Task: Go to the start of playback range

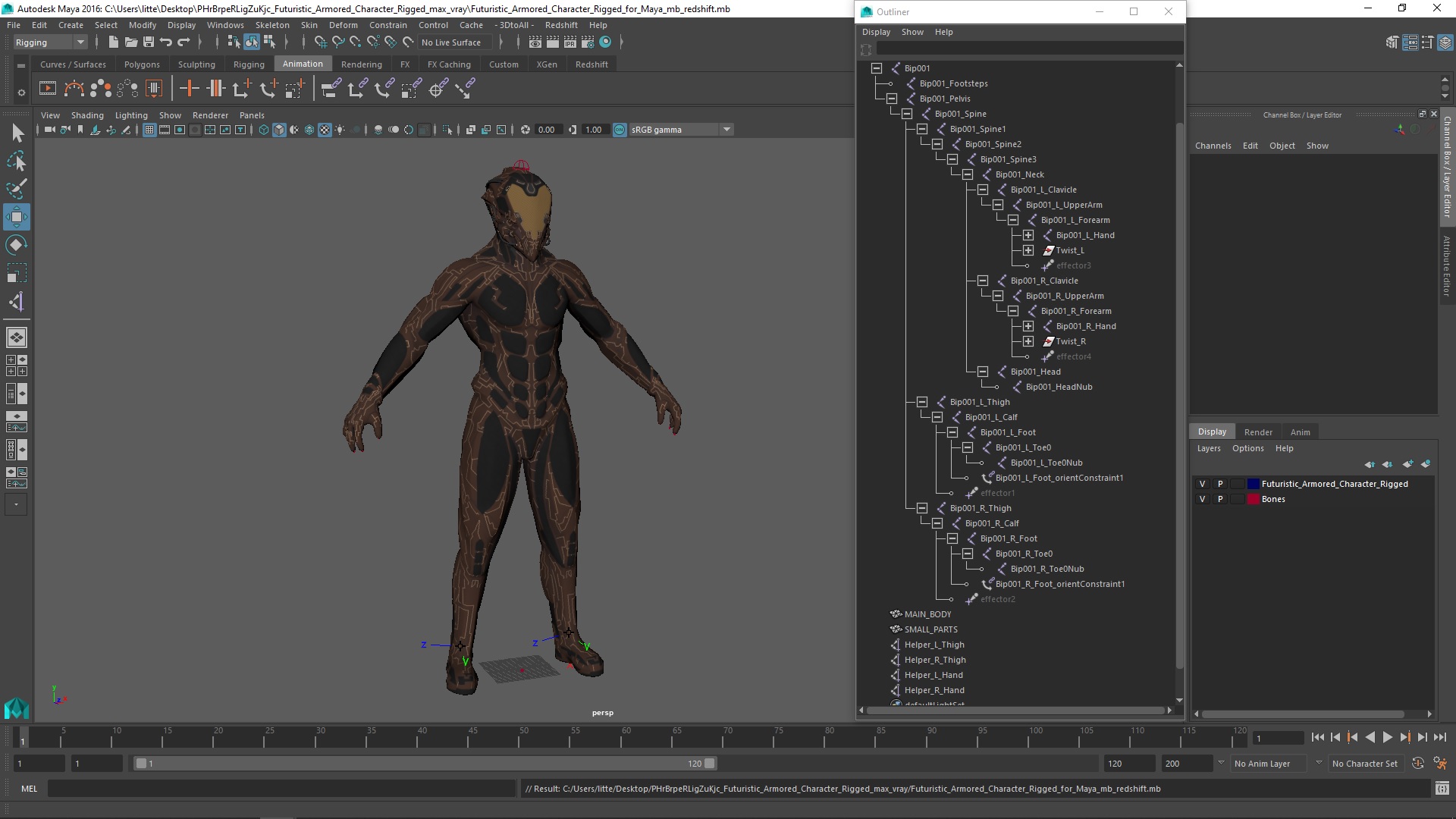Action: 1317,737
